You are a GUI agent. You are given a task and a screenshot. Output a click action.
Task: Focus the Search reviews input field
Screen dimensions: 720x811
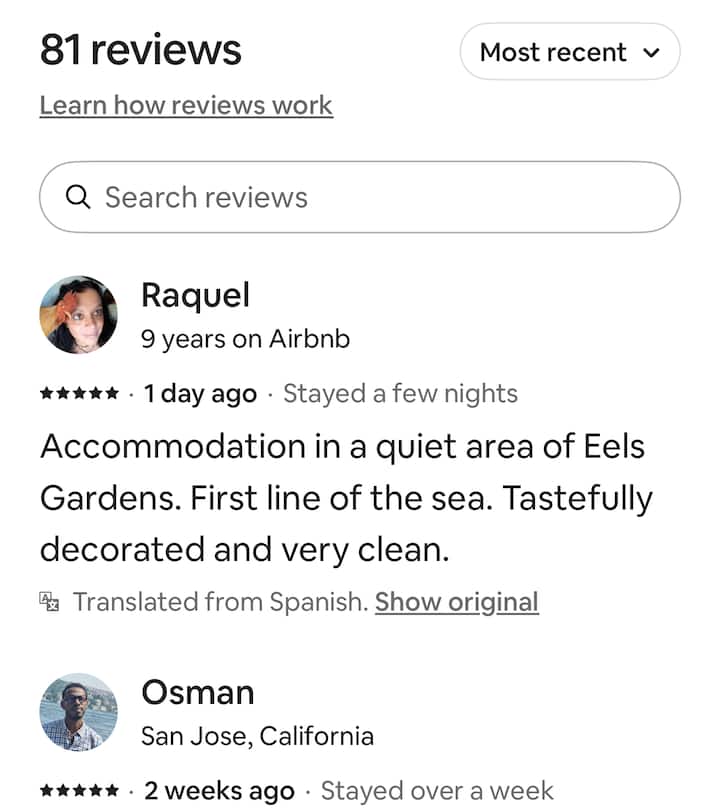(360, 197)
